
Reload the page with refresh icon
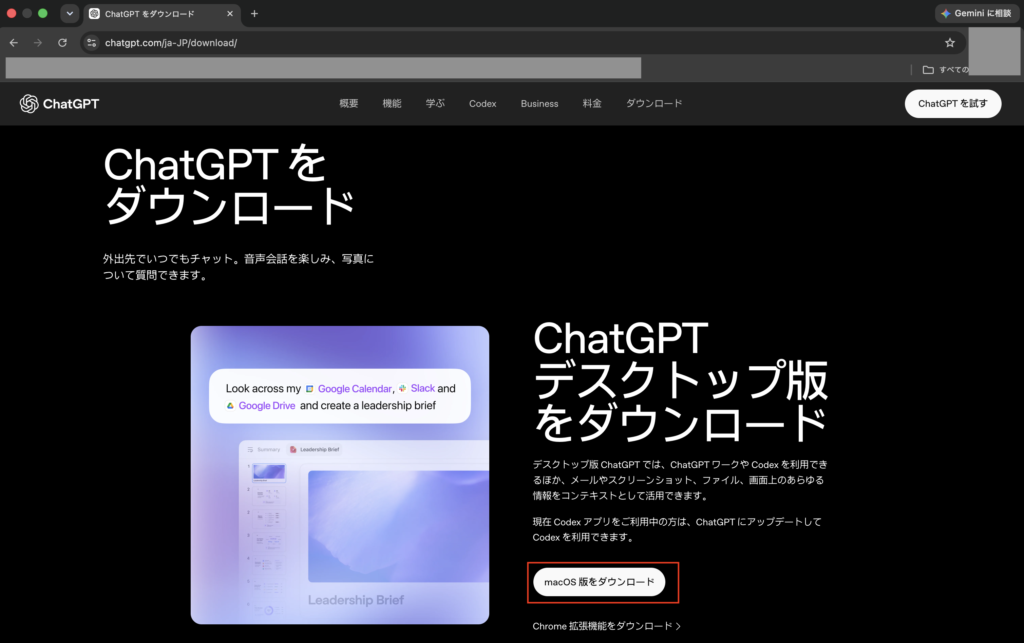(62, 42)
